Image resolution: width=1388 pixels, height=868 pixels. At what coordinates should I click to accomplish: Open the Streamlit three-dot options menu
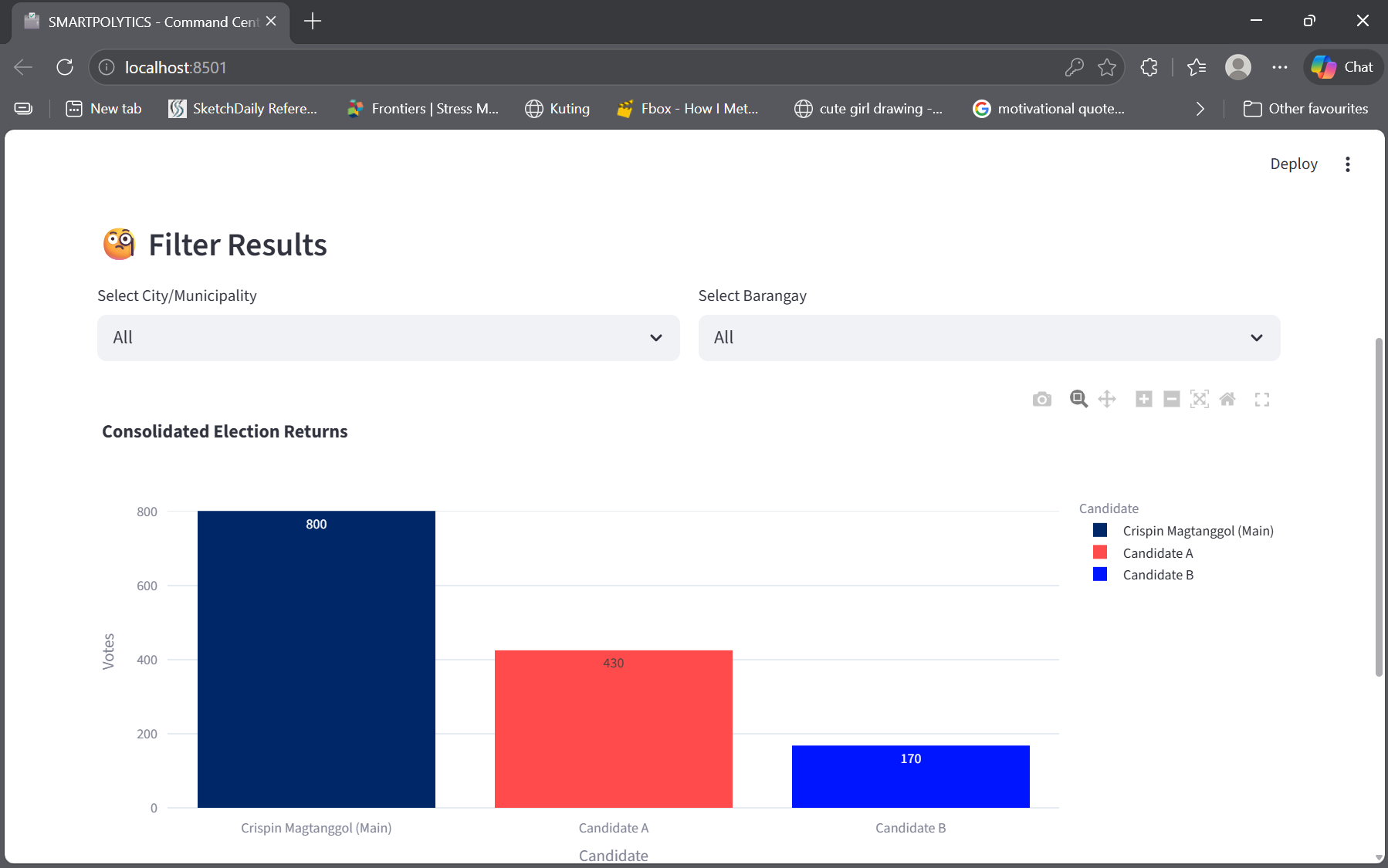[x=1348, y=164]
